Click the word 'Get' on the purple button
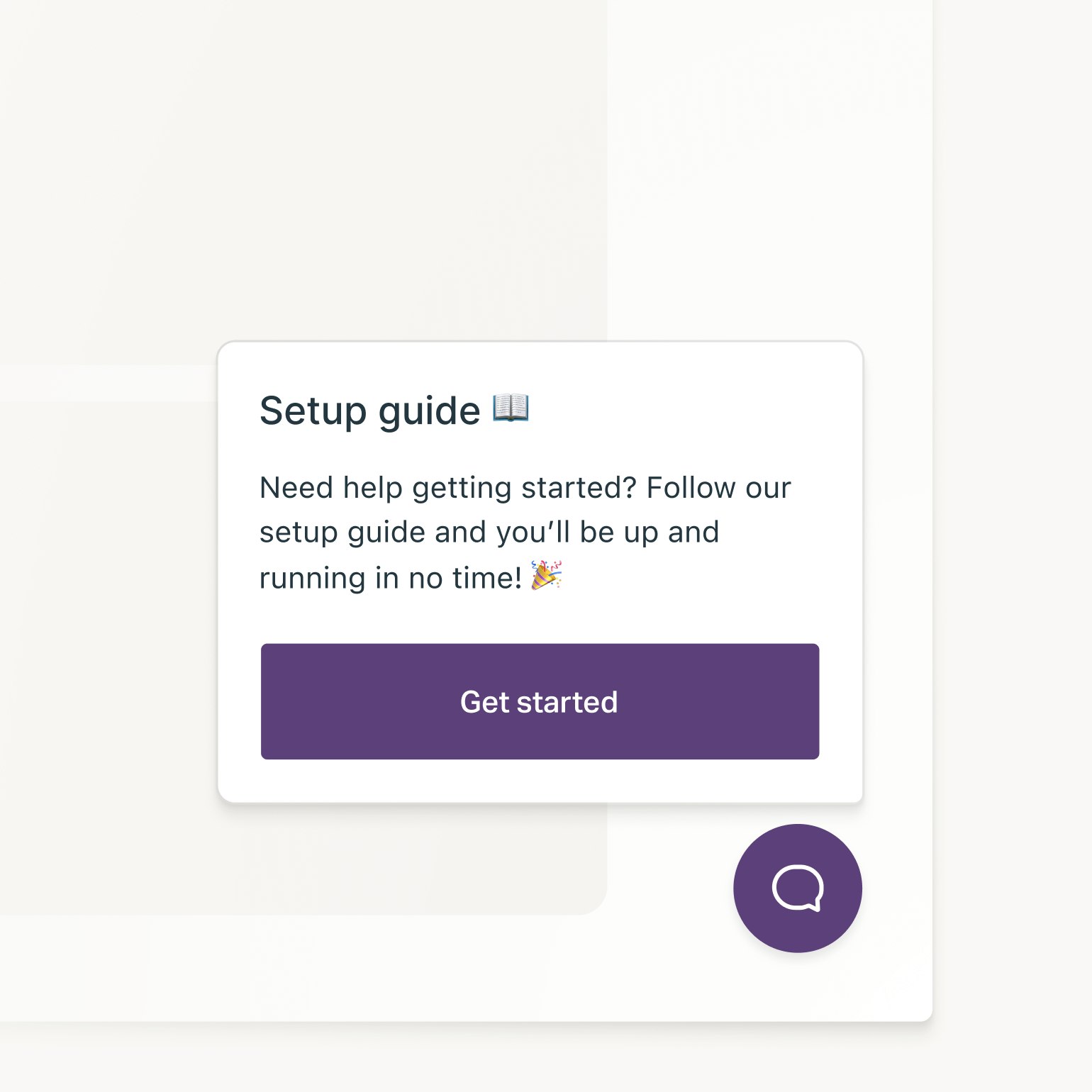This screenshot has height=1092, width=1092. pos(485,702)
